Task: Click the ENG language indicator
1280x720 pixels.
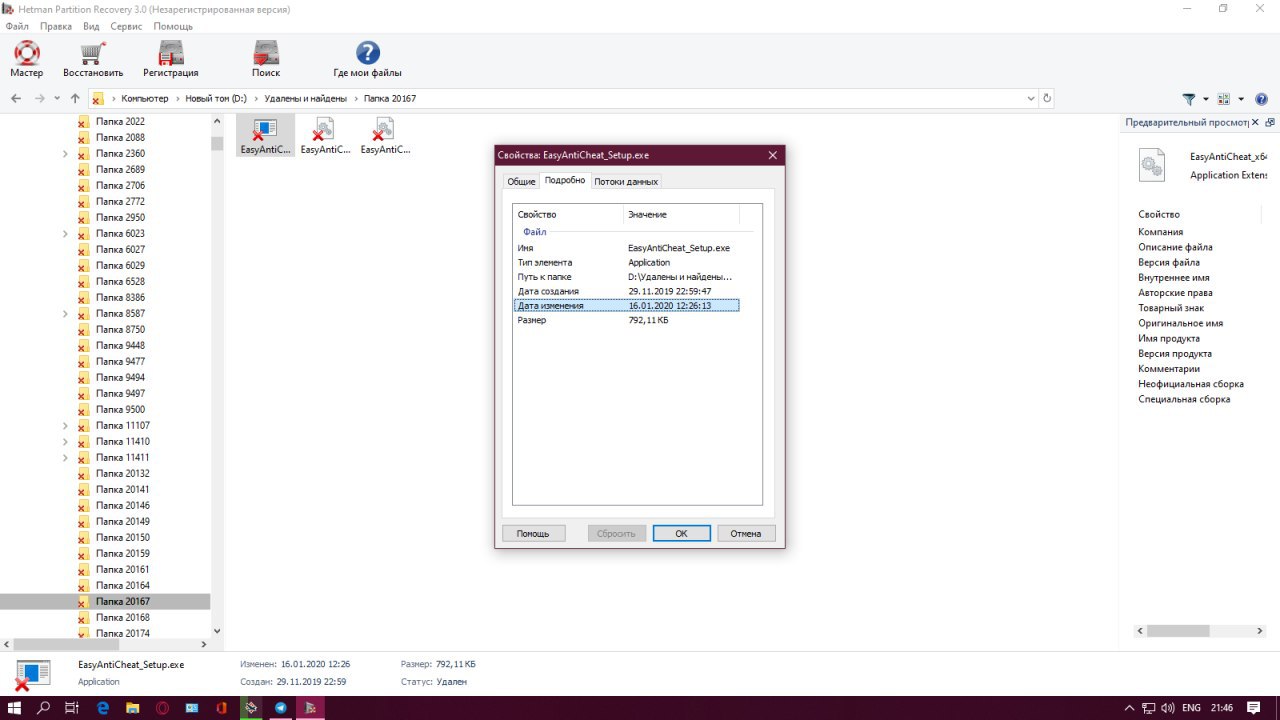Action: pos(1190,708)
